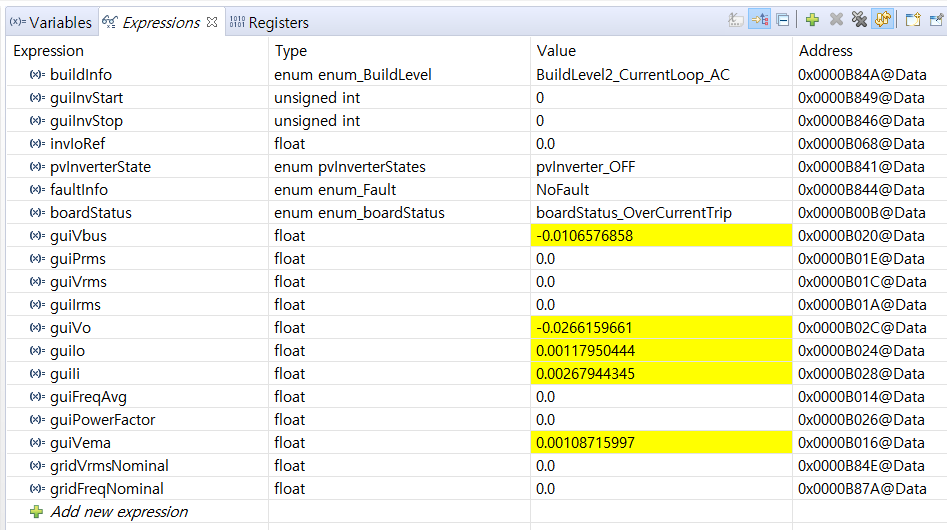Collapse All expressions using the toolbar icon
The width and height of the screenshot is (947, 530).
pyautogui.click(x=783, y=20)
